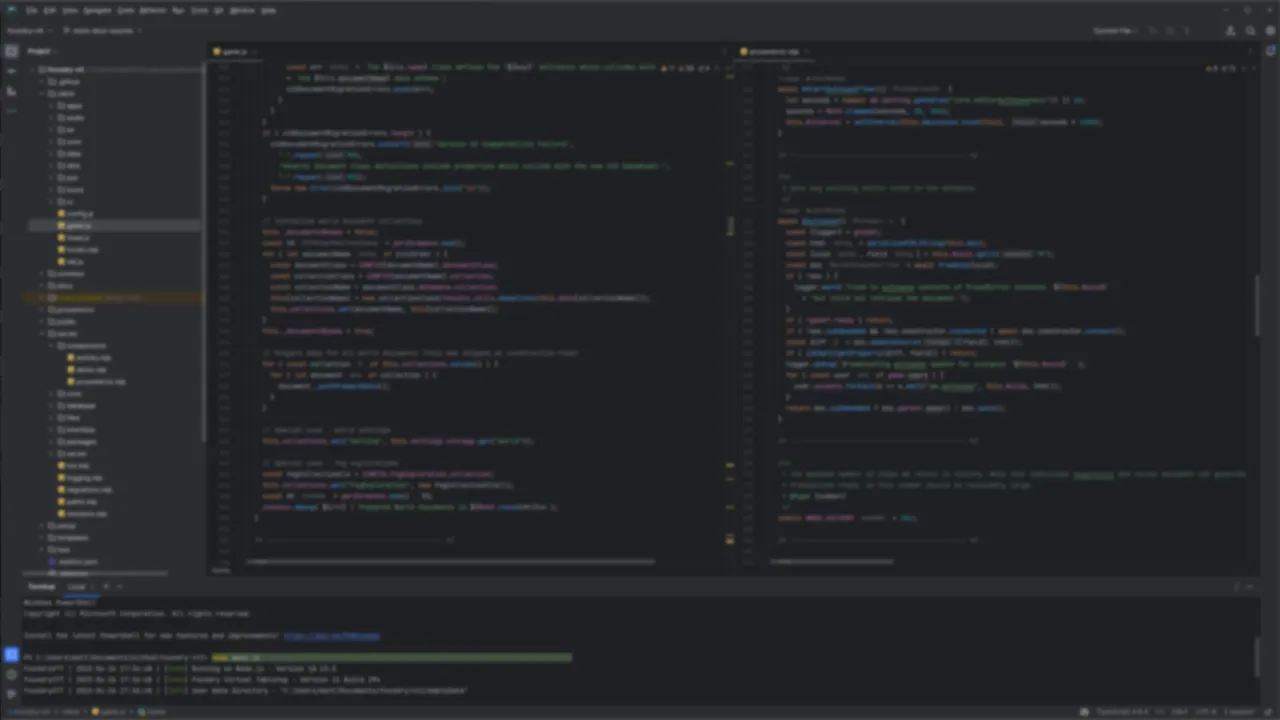This screenshot has width=1280, height=720.
Task: Switch to the game.js editor tab
Action: tap(232, 51)
